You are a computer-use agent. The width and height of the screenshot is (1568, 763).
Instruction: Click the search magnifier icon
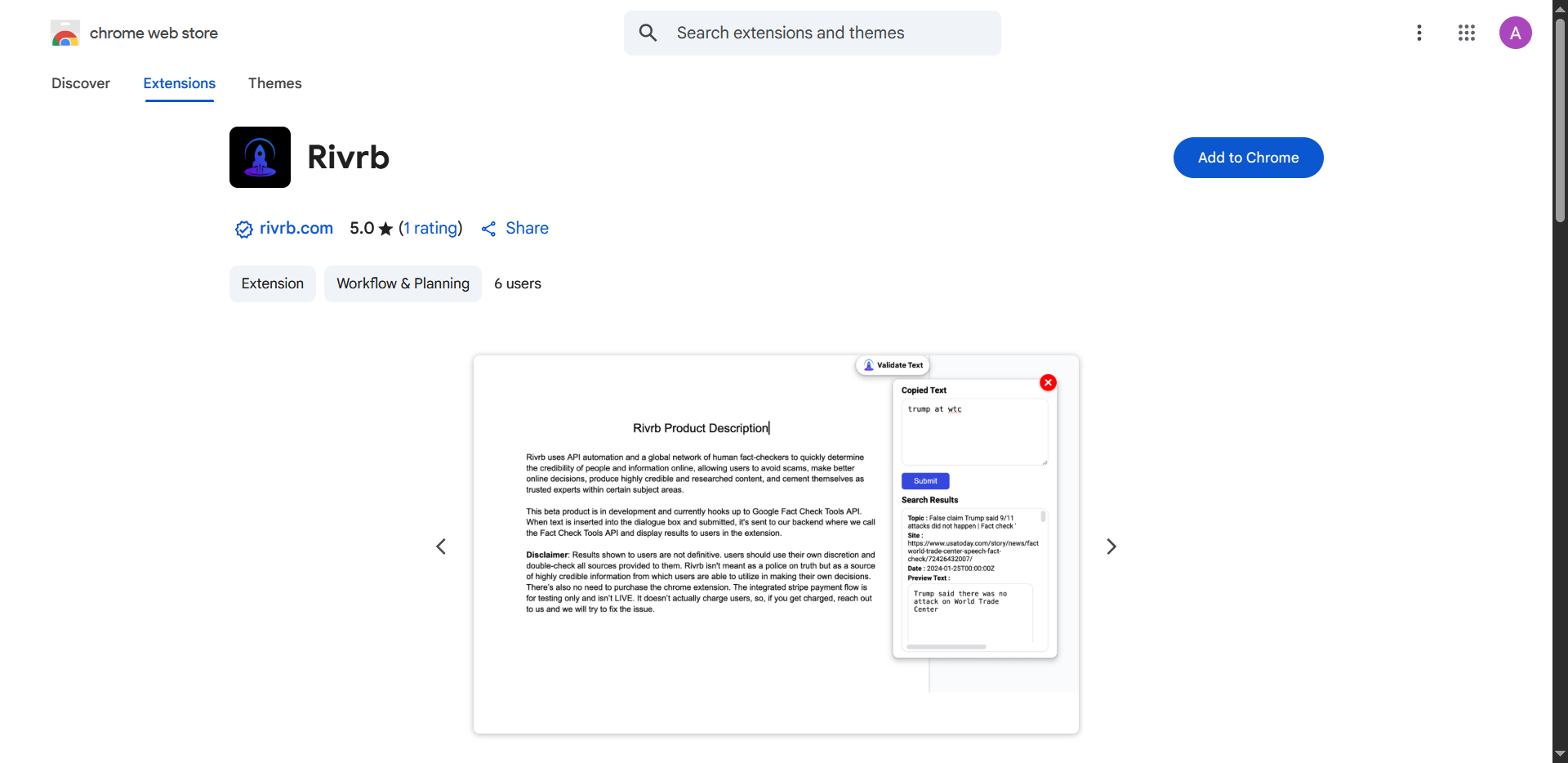(x=648, y=33)
